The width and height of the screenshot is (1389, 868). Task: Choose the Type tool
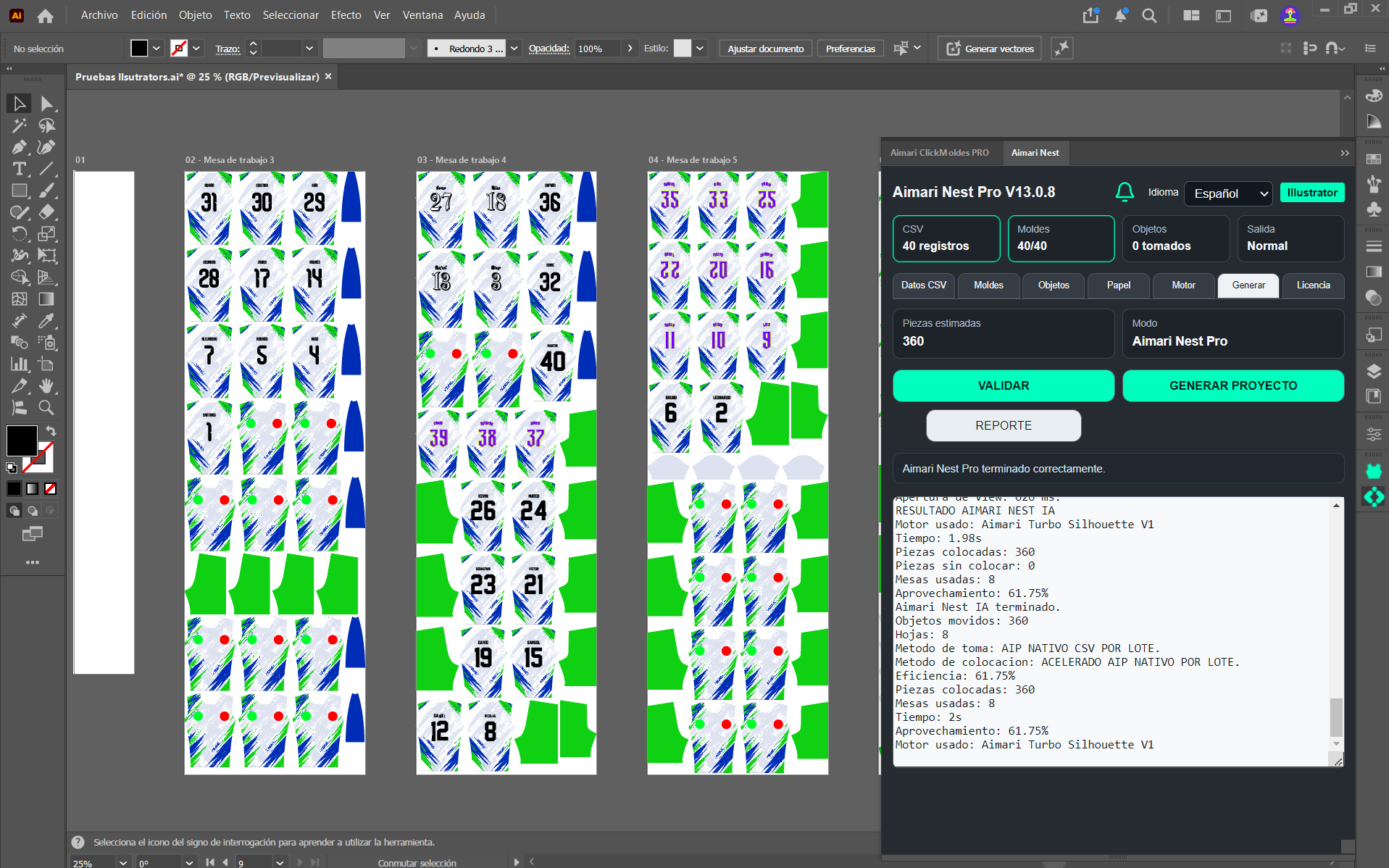(20, 169)
